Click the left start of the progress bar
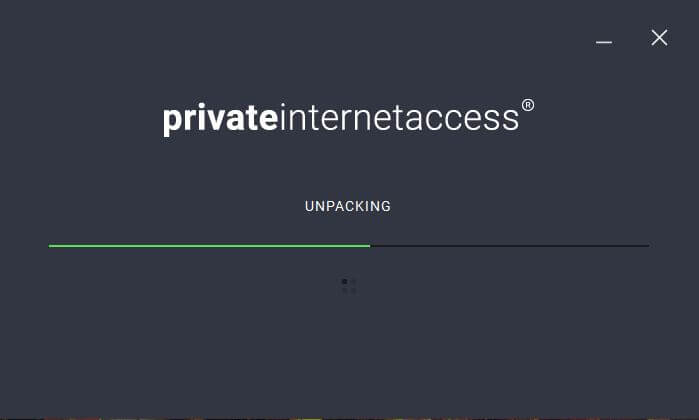Image resolution: width=699 pixels, height=420 pixels. (x=50, y=246)
